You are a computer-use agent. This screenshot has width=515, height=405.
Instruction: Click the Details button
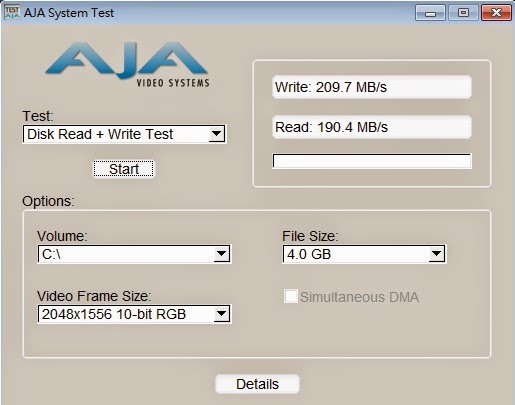point(257,384)
